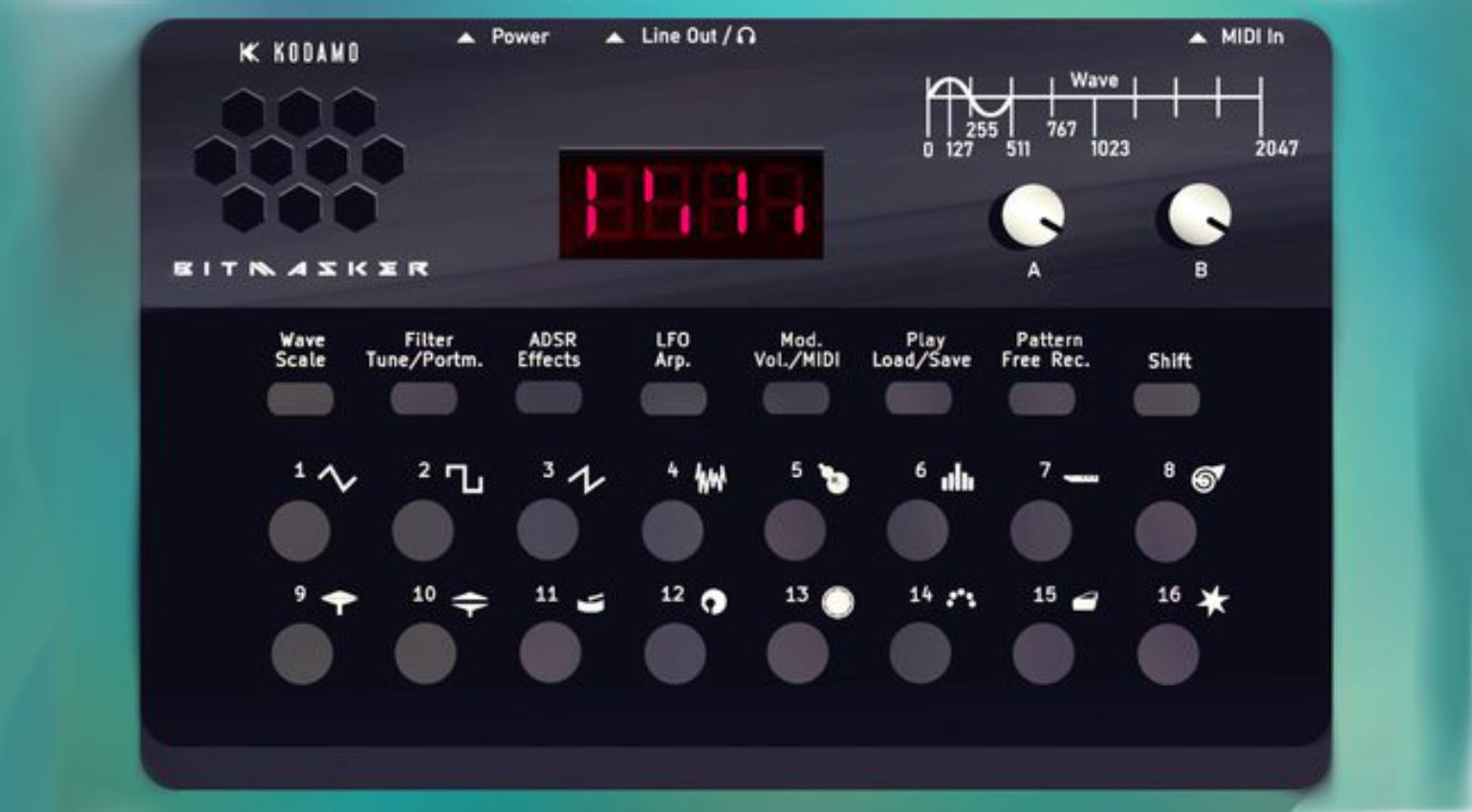Tap the drum head icon at pad 13

point(837,602)
